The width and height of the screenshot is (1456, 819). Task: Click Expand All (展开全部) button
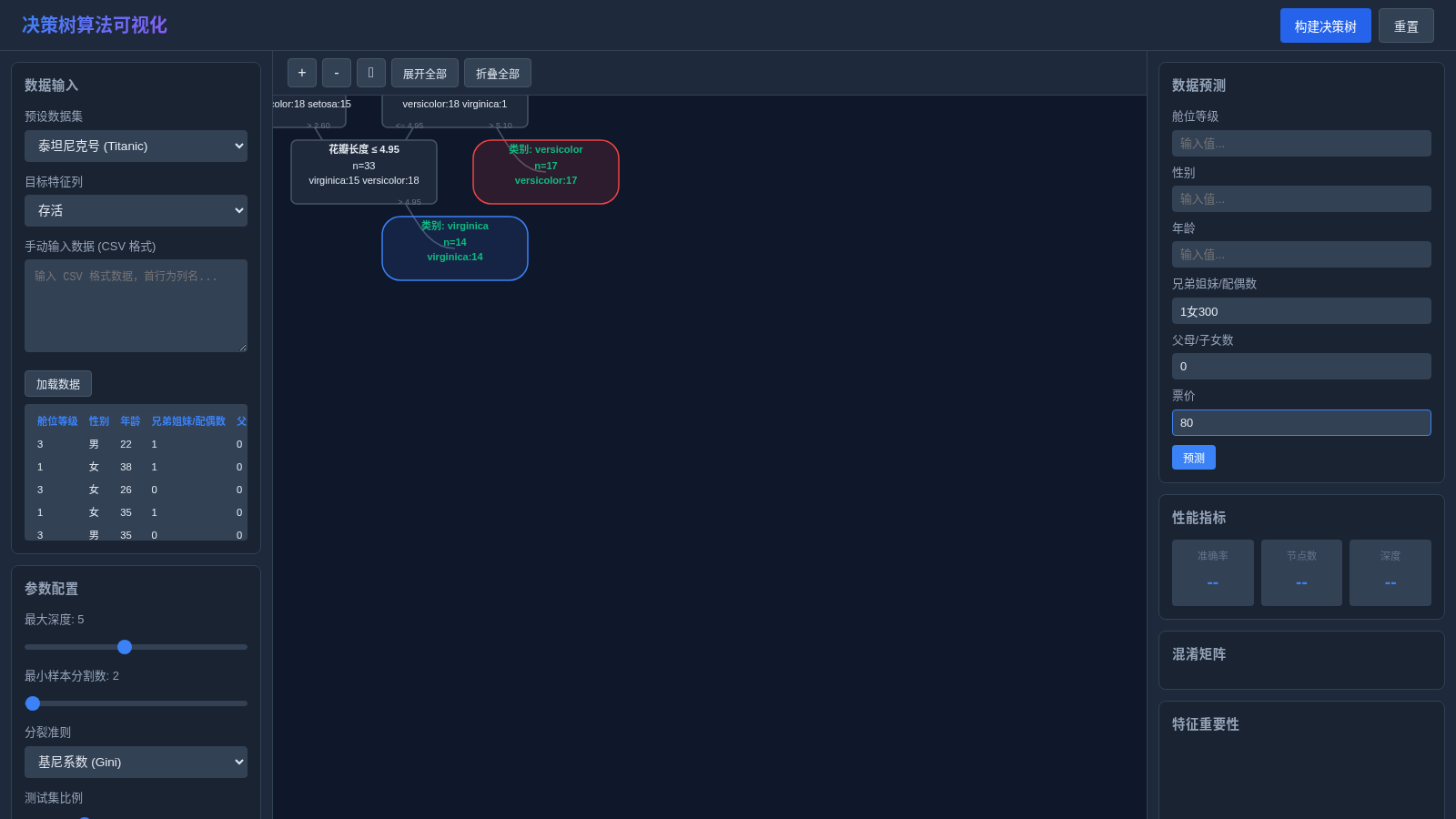click(425, 73)
